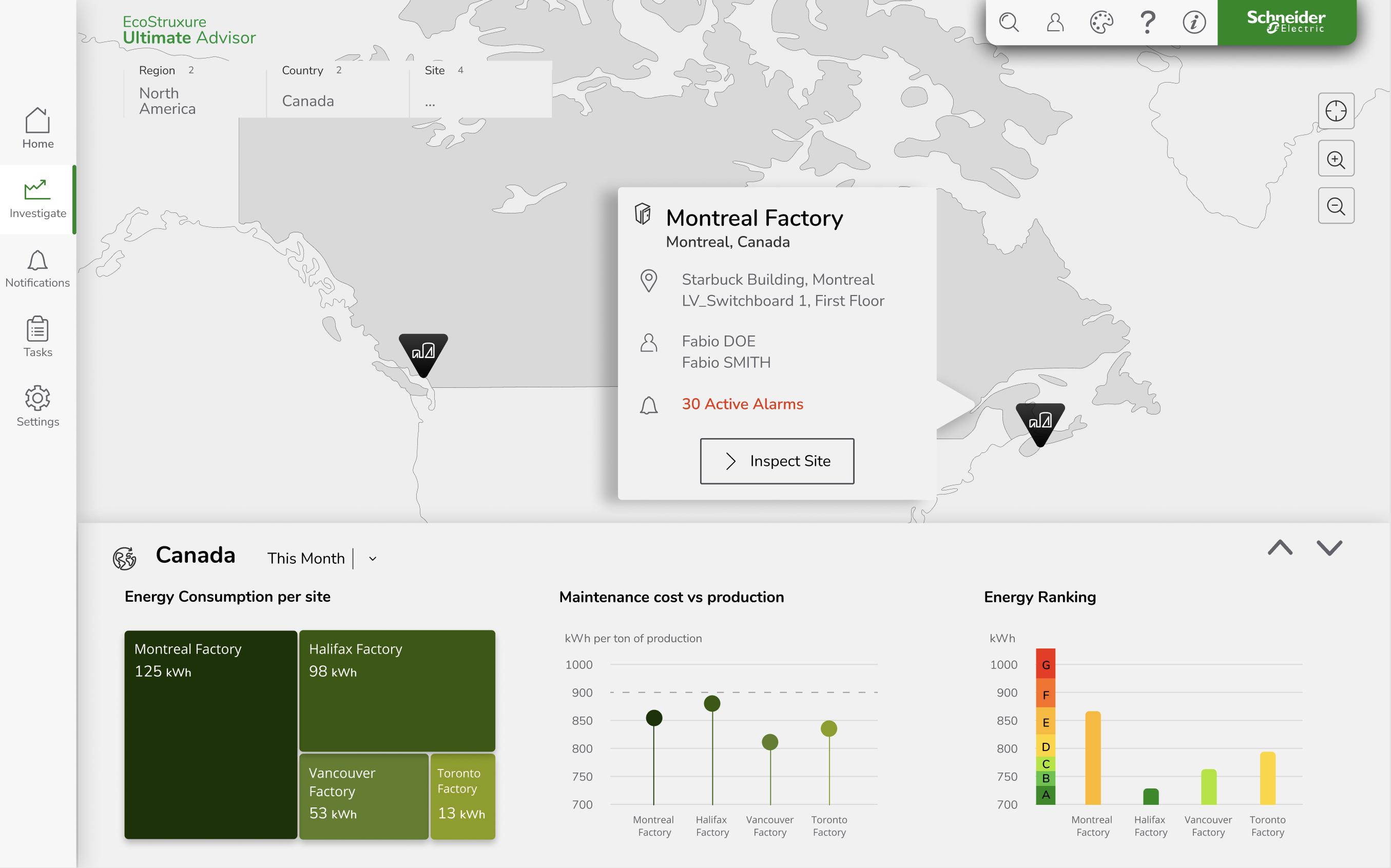Open the info icon in top bar

click(x=1194, y=23)
